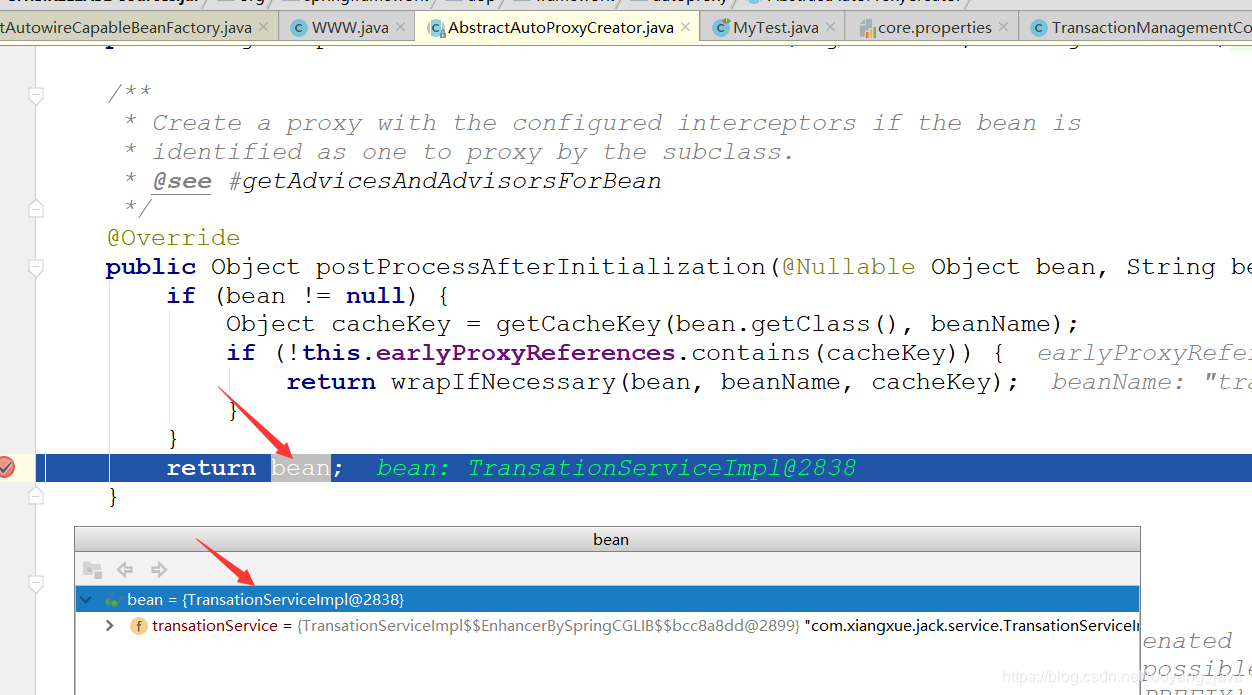Click the orange field icon beside transationService
The height and width of the screenshot is (695, 1252).
[x=138, y=626]
